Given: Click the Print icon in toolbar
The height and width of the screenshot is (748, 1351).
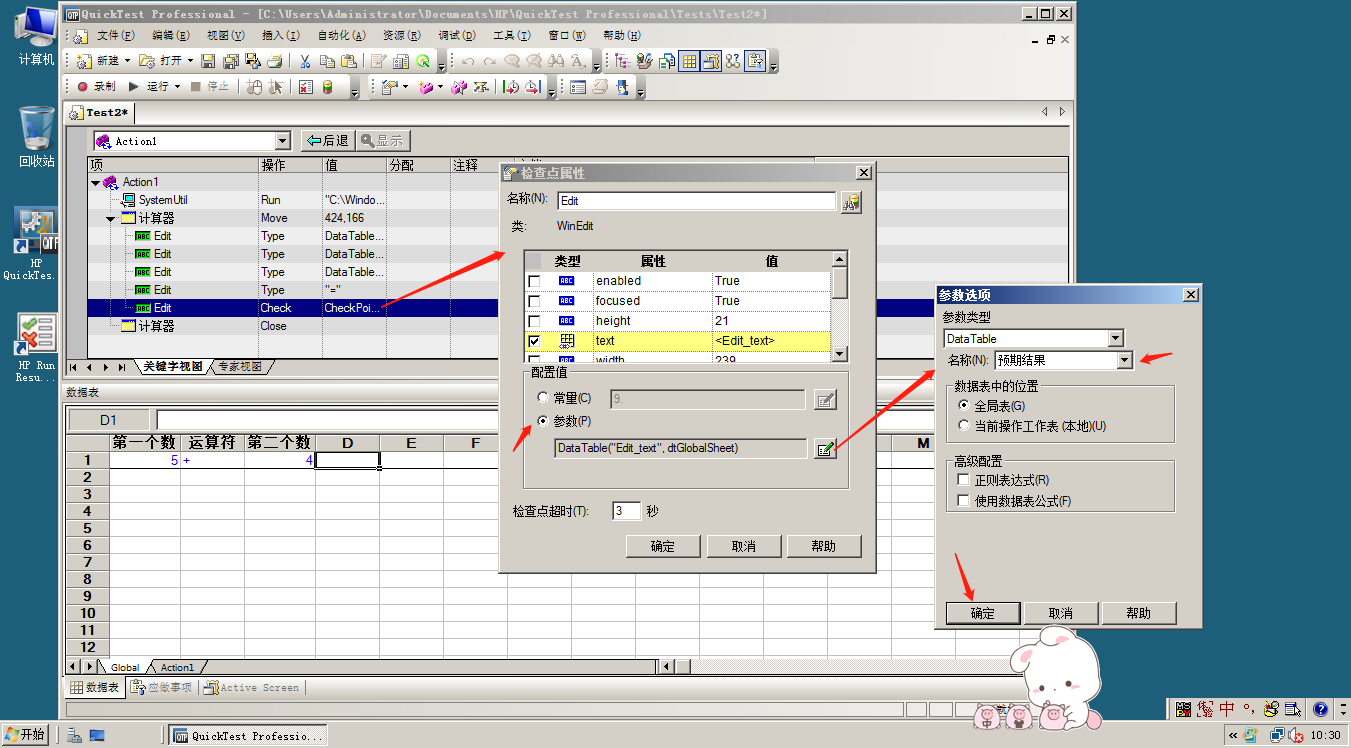Looking at the screenshot, I should click(275, 61).
